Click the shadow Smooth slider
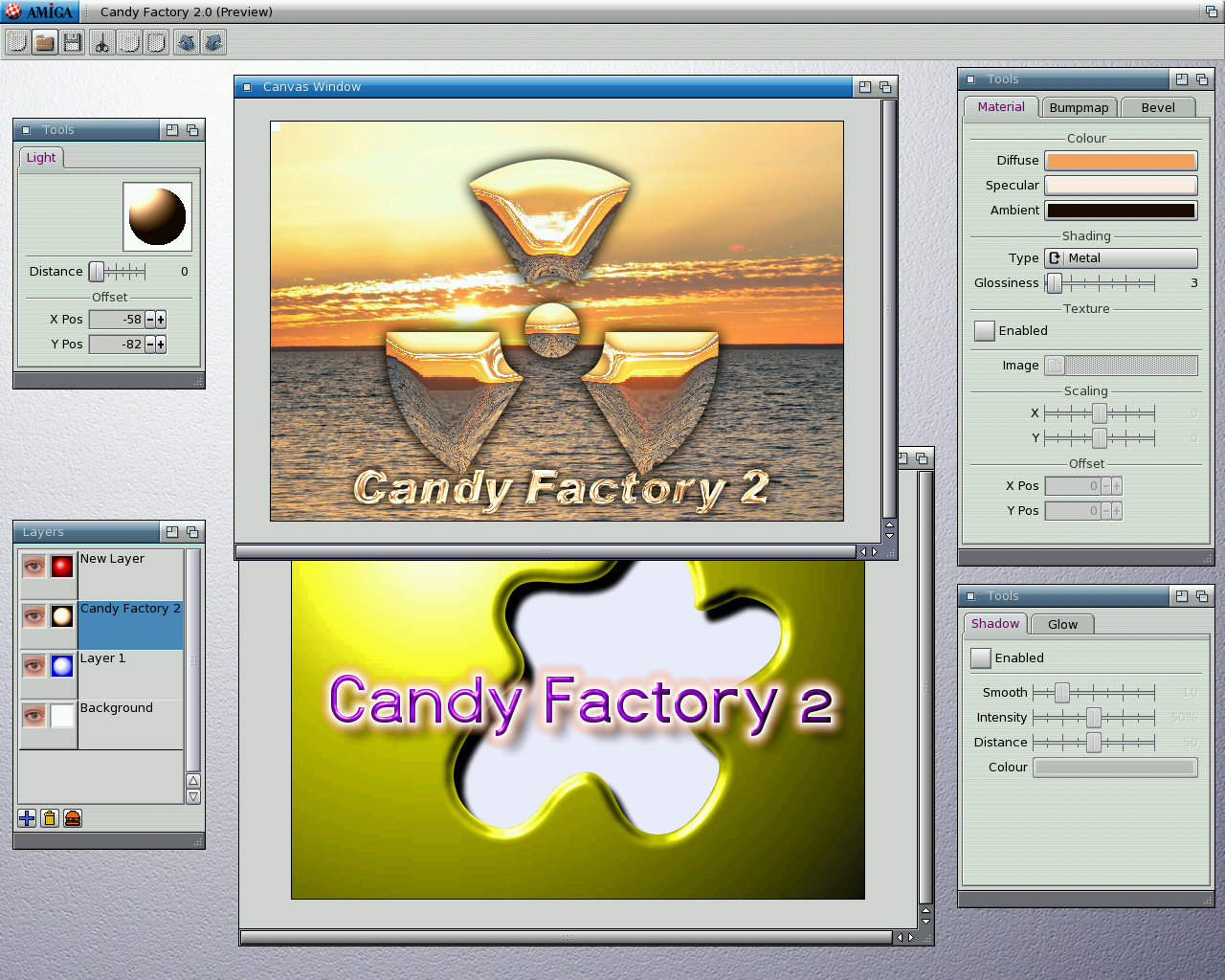 (1094, 693)
